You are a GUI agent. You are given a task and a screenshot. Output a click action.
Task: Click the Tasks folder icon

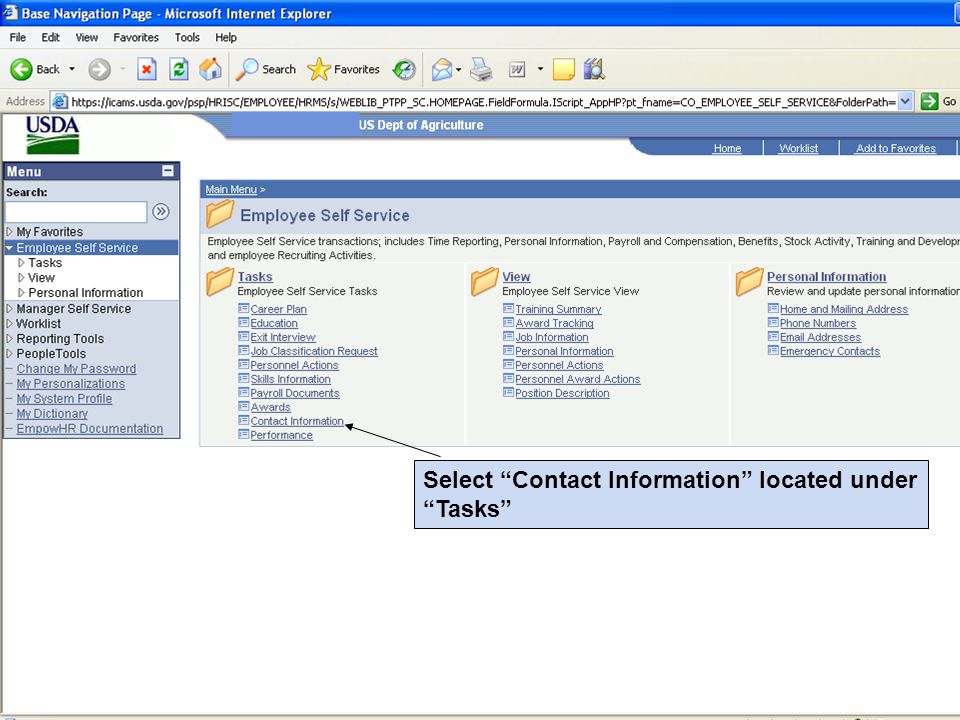pos(220,282)
